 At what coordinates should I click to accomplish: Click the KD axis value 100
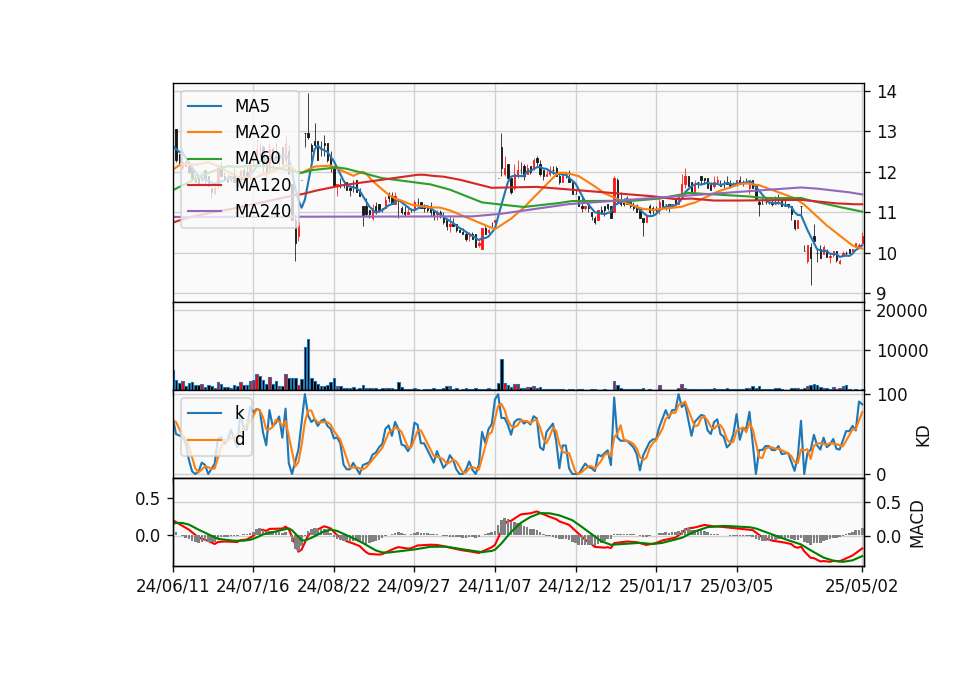click(x=892, y=395)
